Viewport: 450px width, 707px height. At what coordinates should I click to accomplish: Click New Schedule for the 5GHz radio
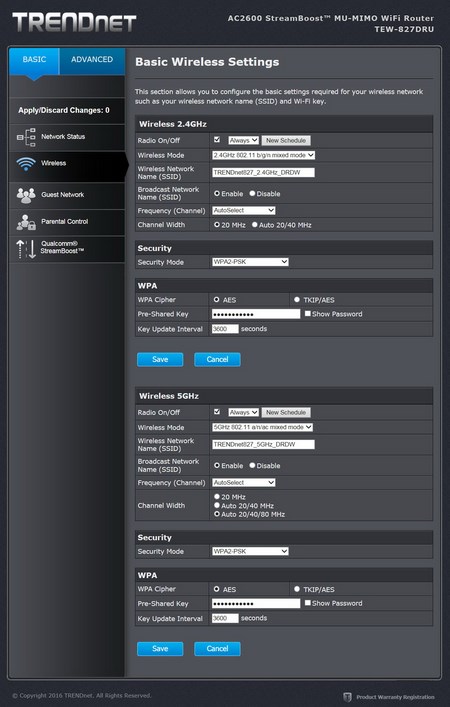pyautogui.click(x=286, y=412)
